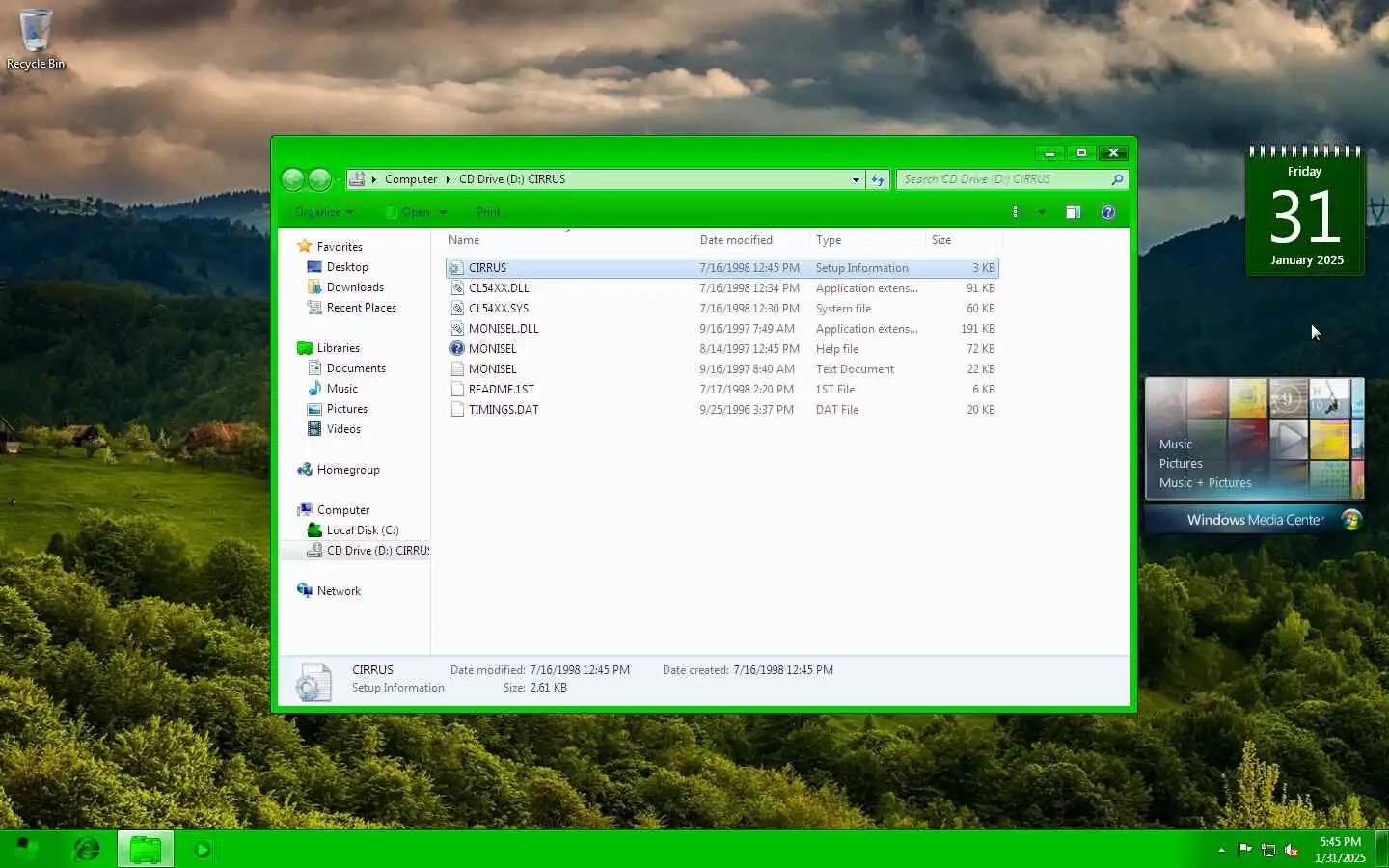Open Windows Media Player from taskbar
The image size is (1389, 868).
[203, 850]
